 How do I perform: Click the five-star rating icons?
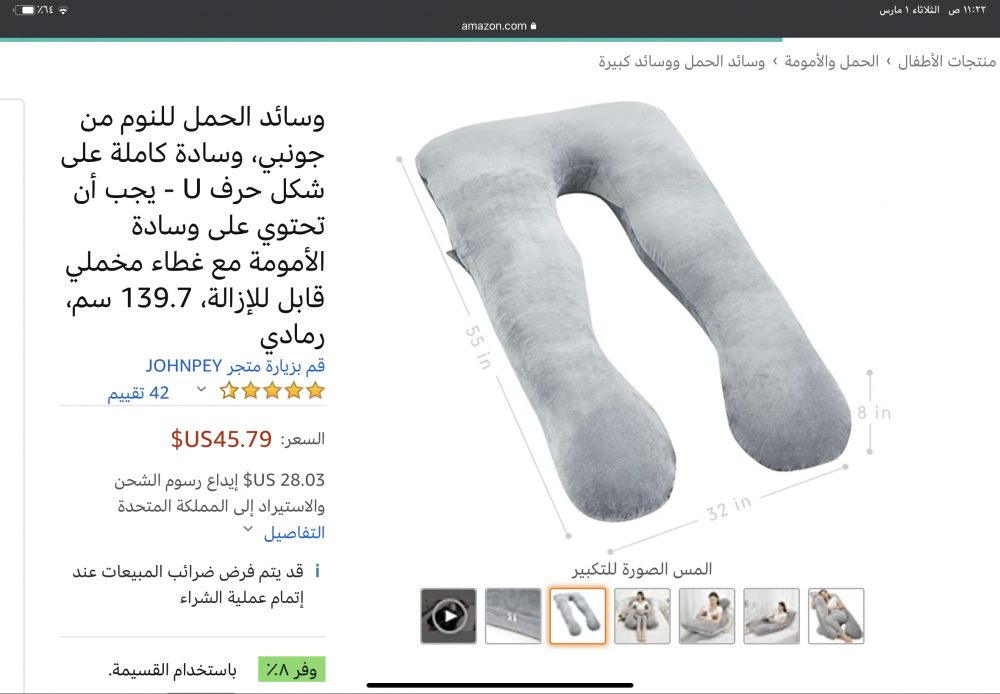272,390
